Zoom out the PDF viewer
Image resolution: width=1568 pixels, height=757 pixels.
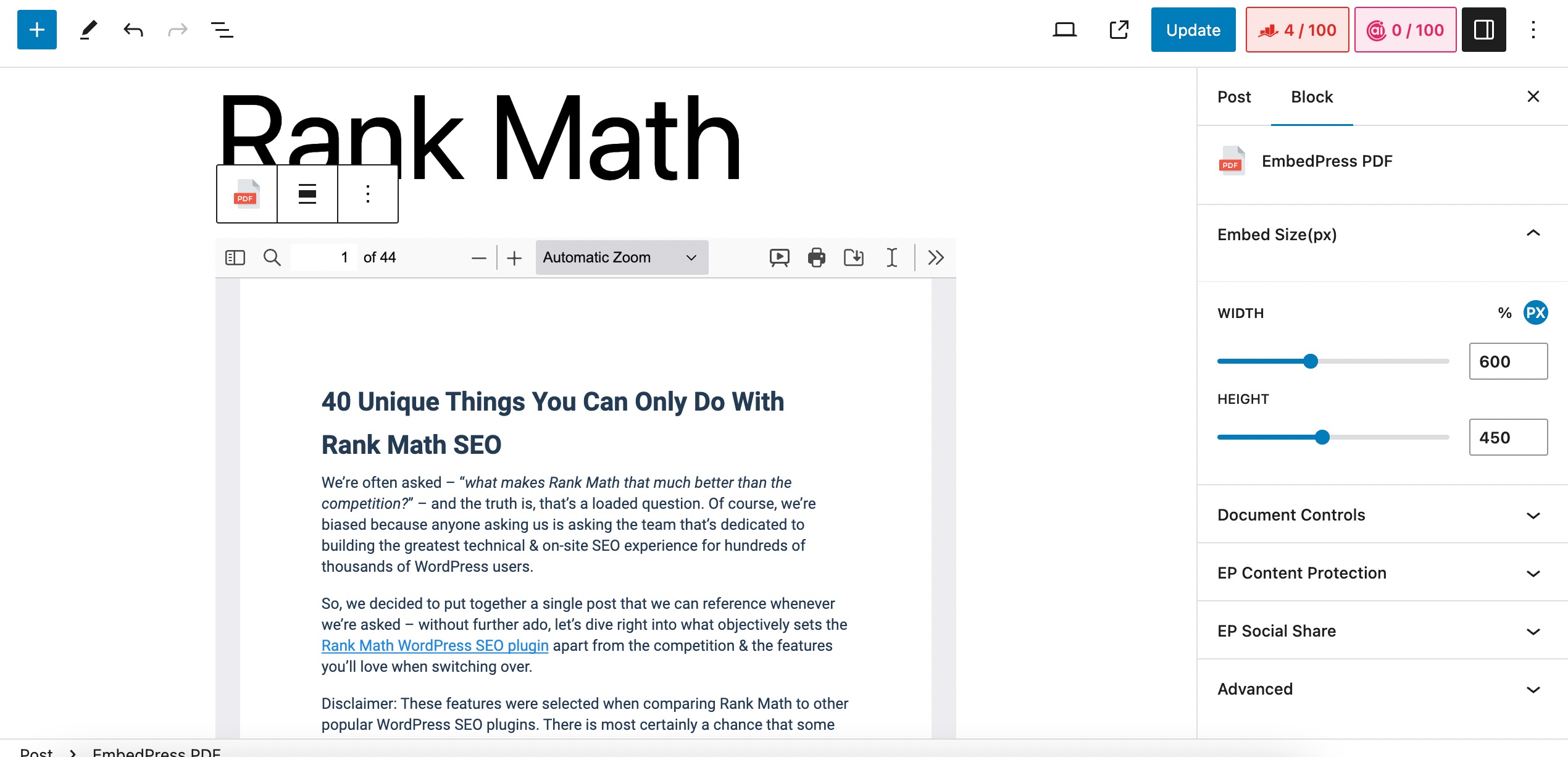[479, 258]
